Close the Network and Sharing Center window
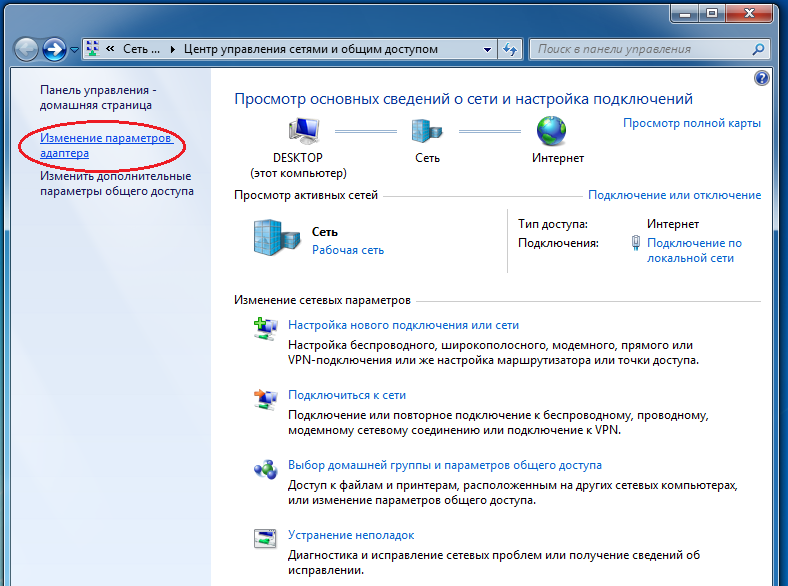This screenshot has height=586, width=788. (749, 14)
